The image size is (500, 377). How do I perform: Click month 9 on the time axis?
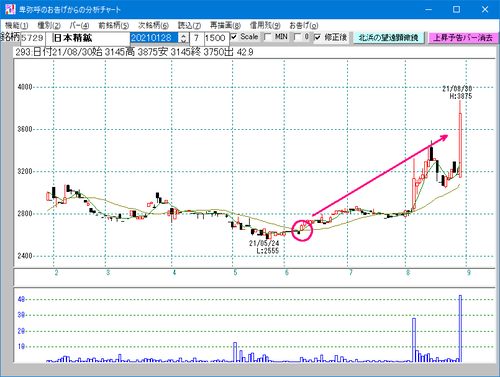(x=469, y=273)
